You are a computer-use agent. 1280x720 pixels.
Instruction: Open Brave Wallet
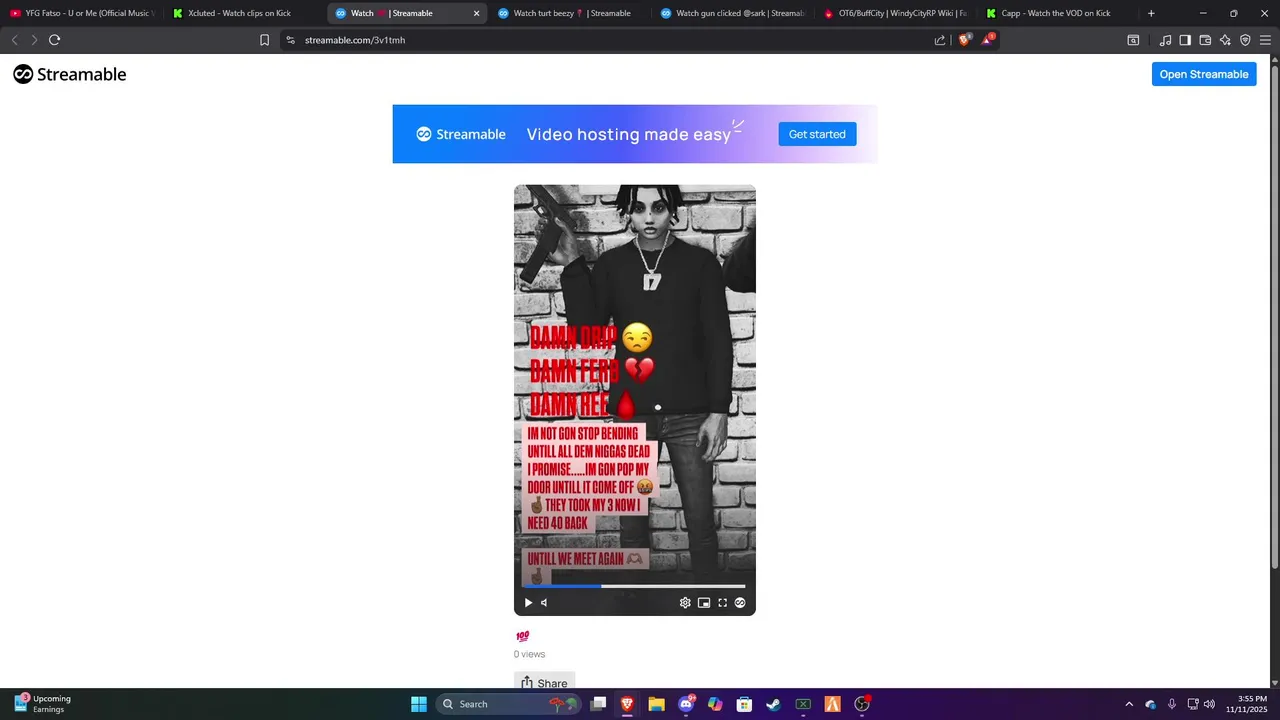[1205, 40]
